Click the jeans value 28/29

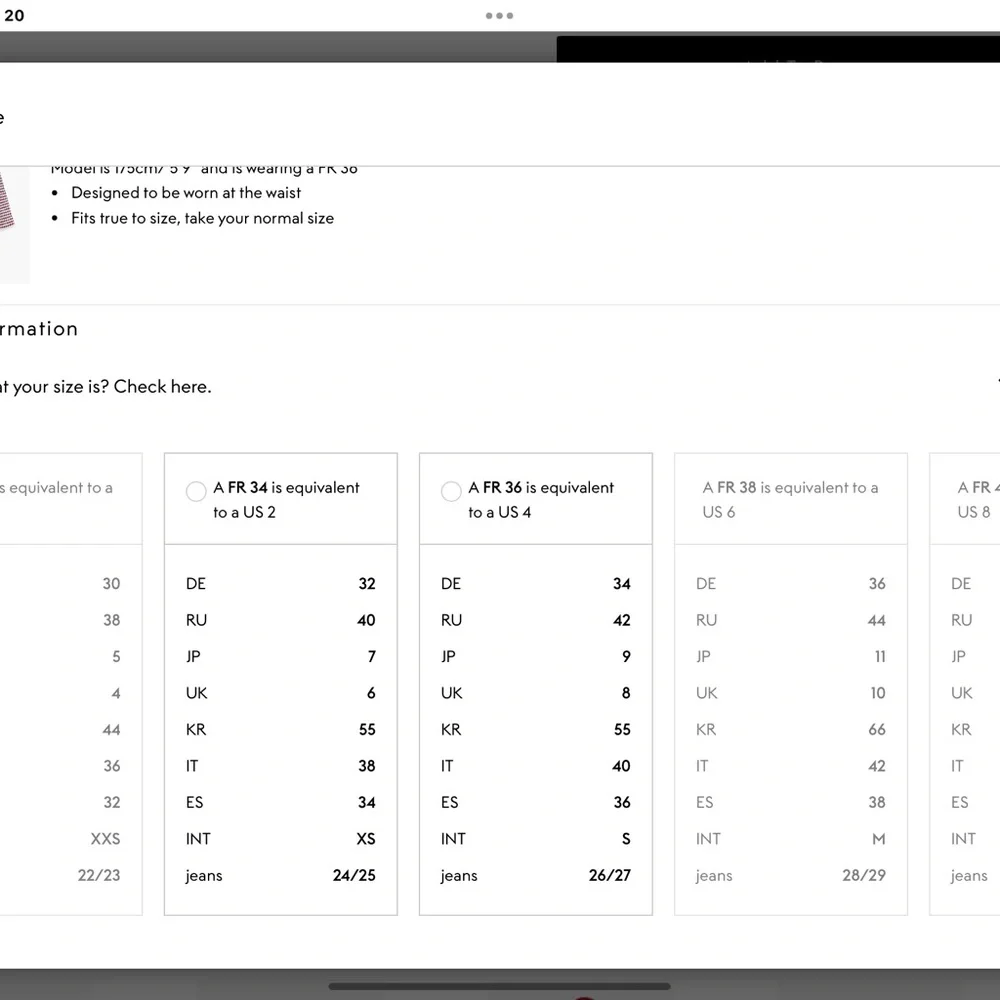pos(864,875)
